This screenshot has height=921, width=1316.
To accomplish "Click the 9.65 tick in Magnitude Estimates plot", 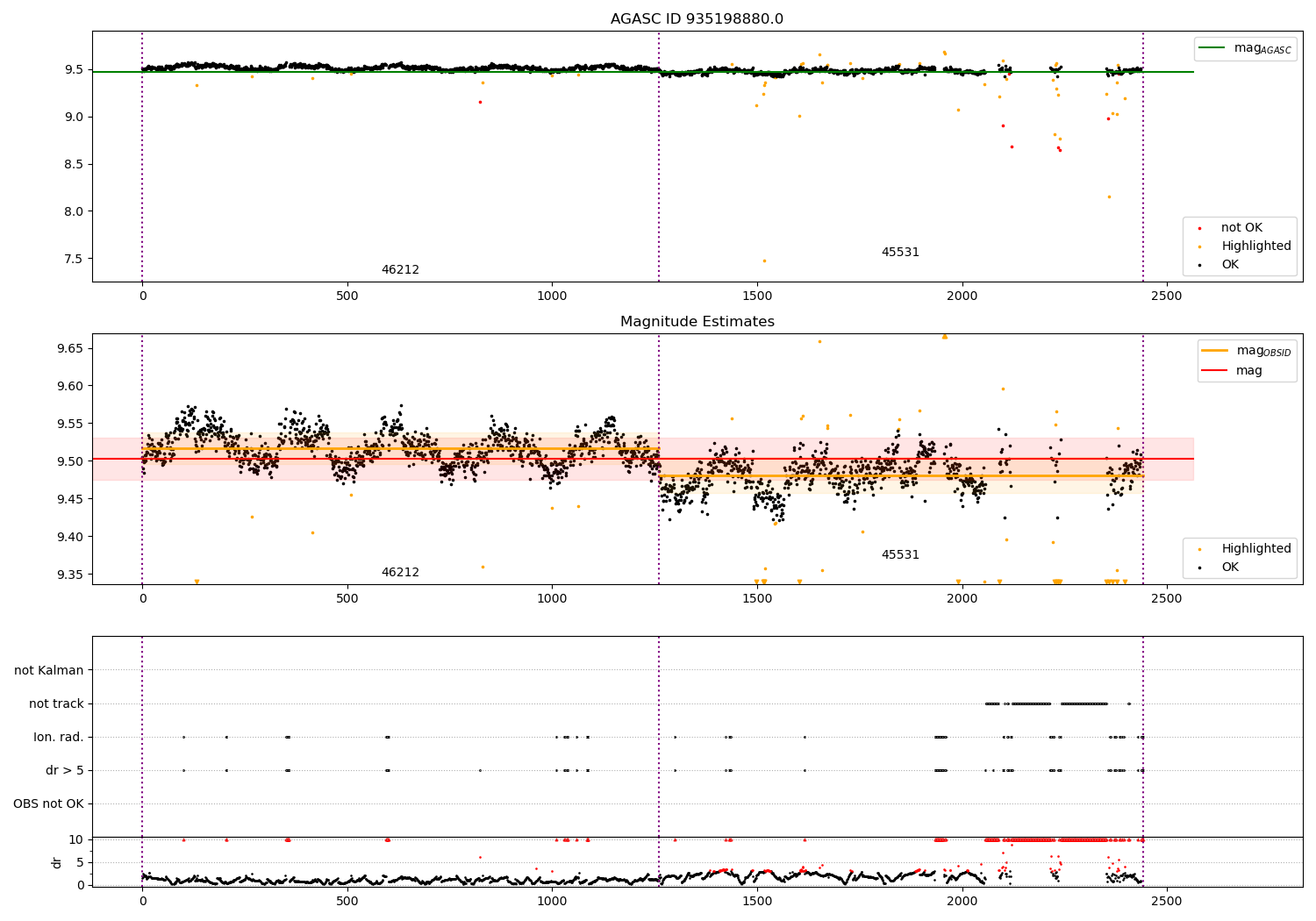I will (69, 348).
